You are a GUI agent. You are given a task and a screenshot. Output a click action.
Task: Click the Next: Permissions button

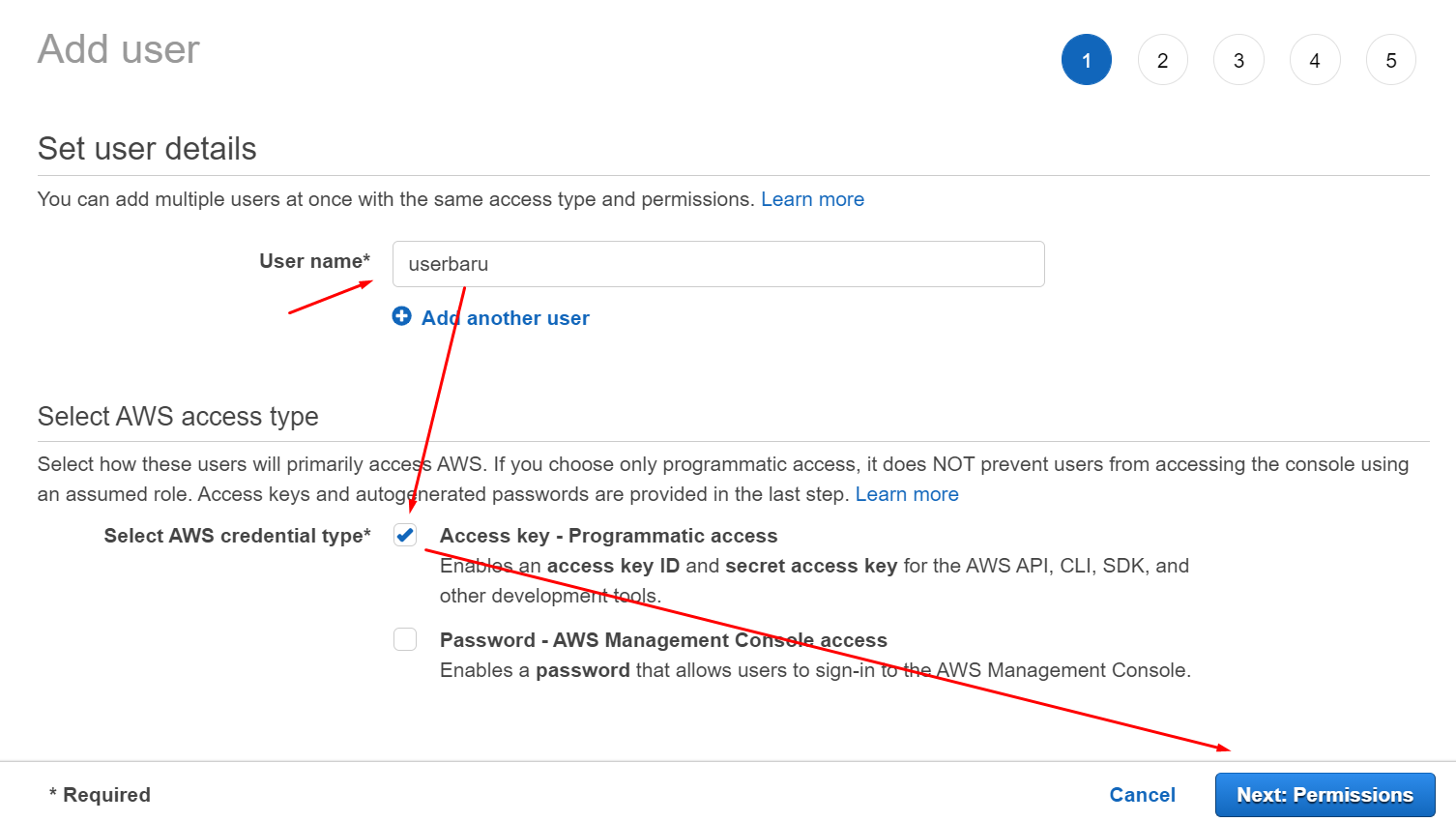click(x=1325, y=795)
